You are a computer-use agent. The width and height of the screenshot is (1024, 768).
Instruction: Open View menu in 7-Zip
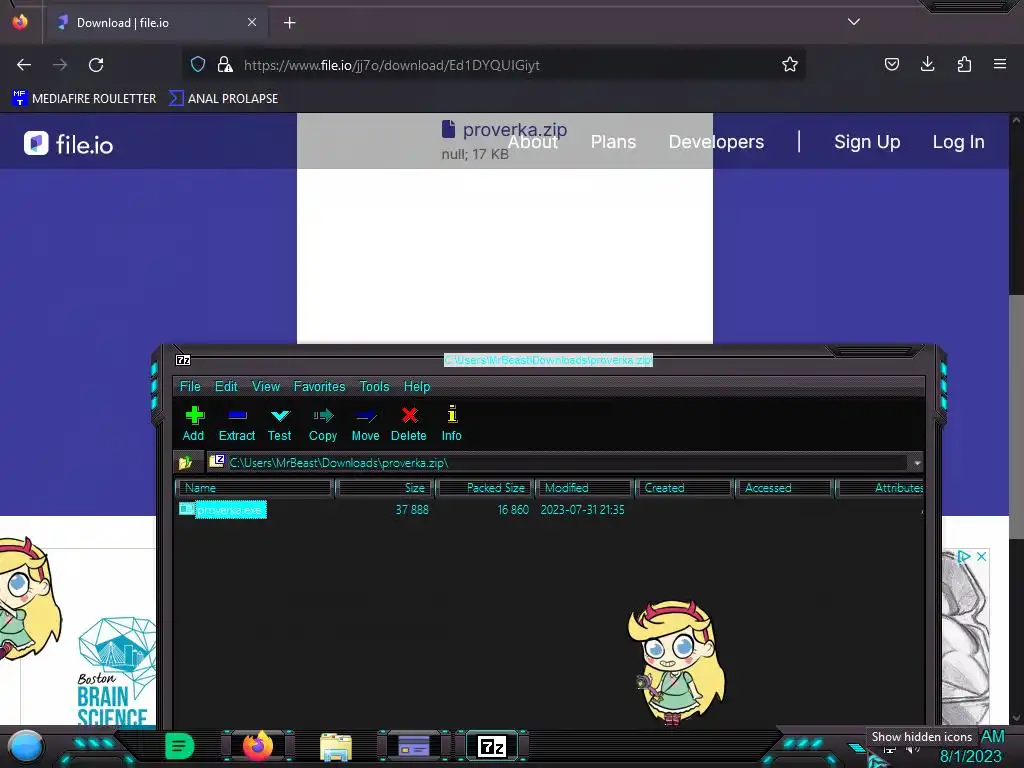266,386
